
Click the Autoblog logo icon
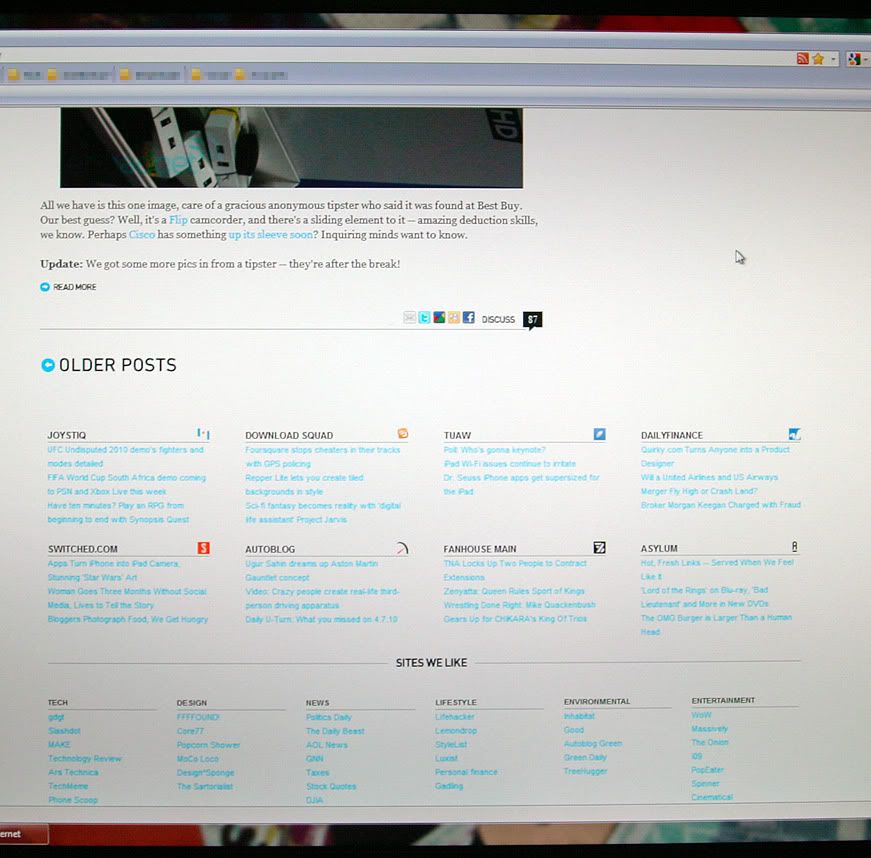click(x=402, y=548)
